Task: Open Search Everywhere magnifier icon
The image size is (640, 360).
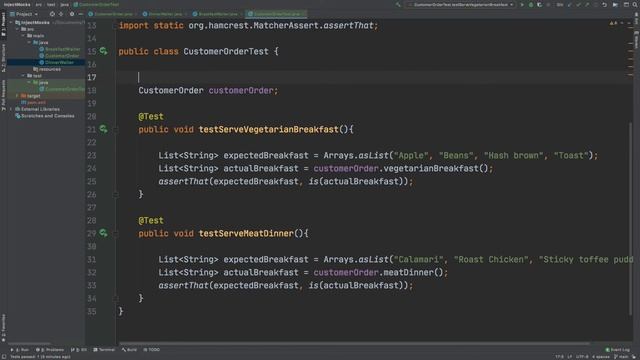Action: pyautogui.click(x=635, y=4)
